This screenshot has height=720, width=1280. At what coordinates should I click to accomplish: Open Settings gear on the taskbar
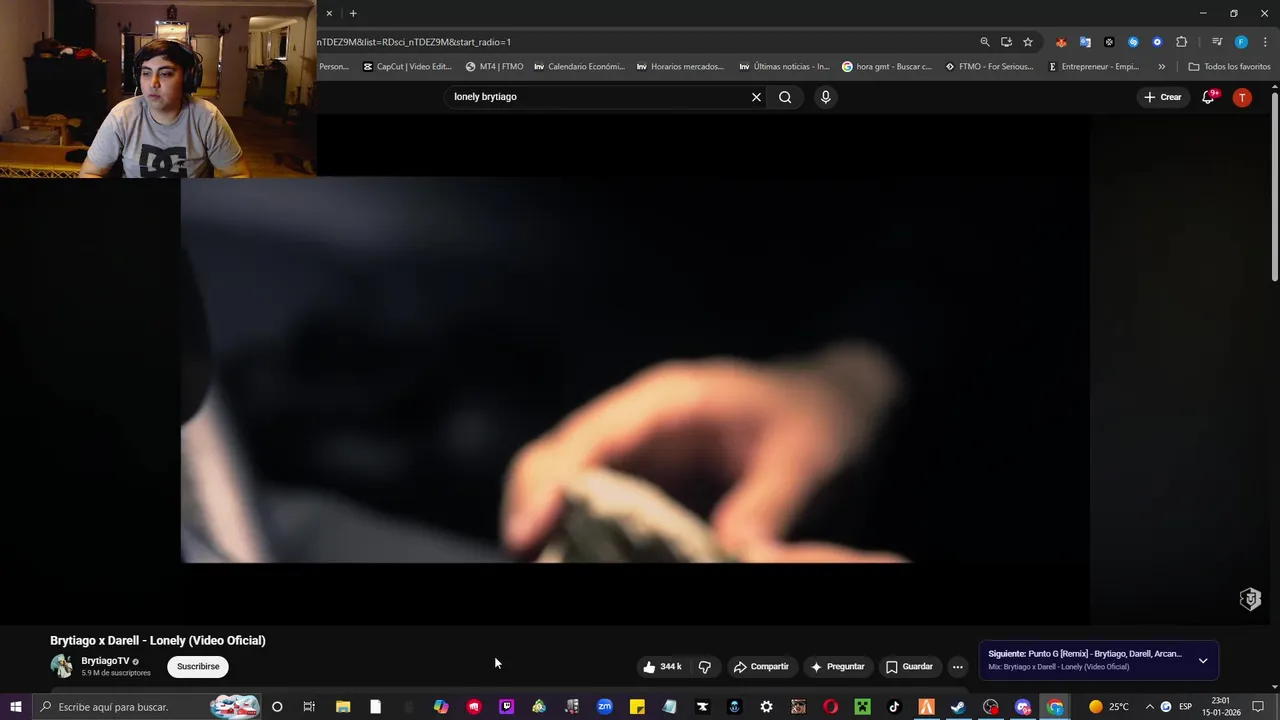pos(766,707)
